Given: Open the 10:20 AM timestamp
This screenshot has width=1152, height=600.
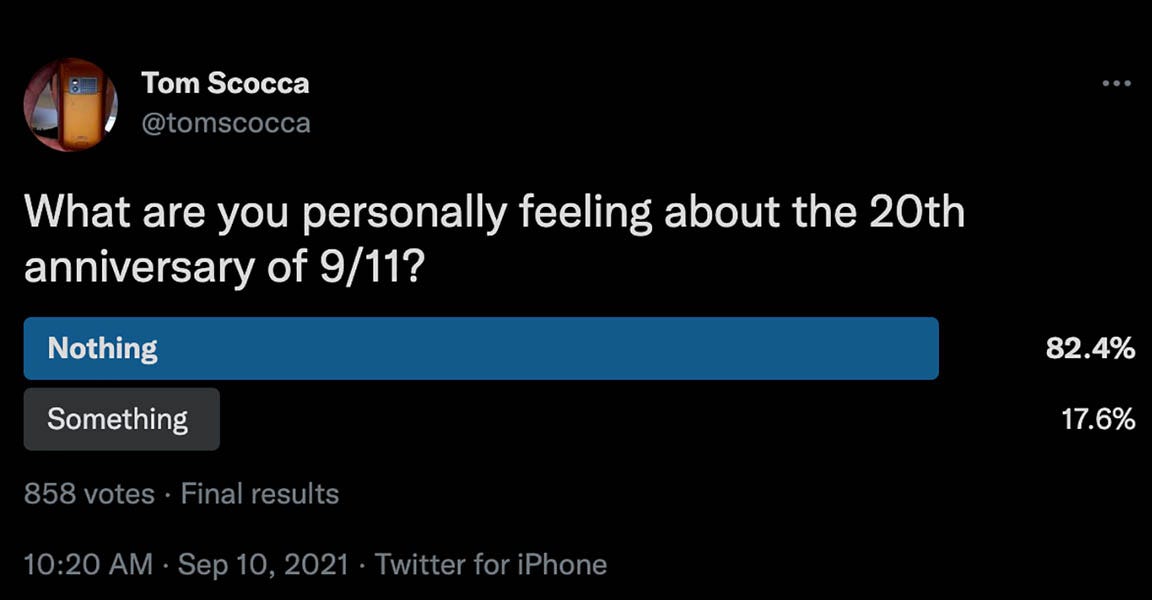Looking at the screenshot, I should [x=88, y=564].
